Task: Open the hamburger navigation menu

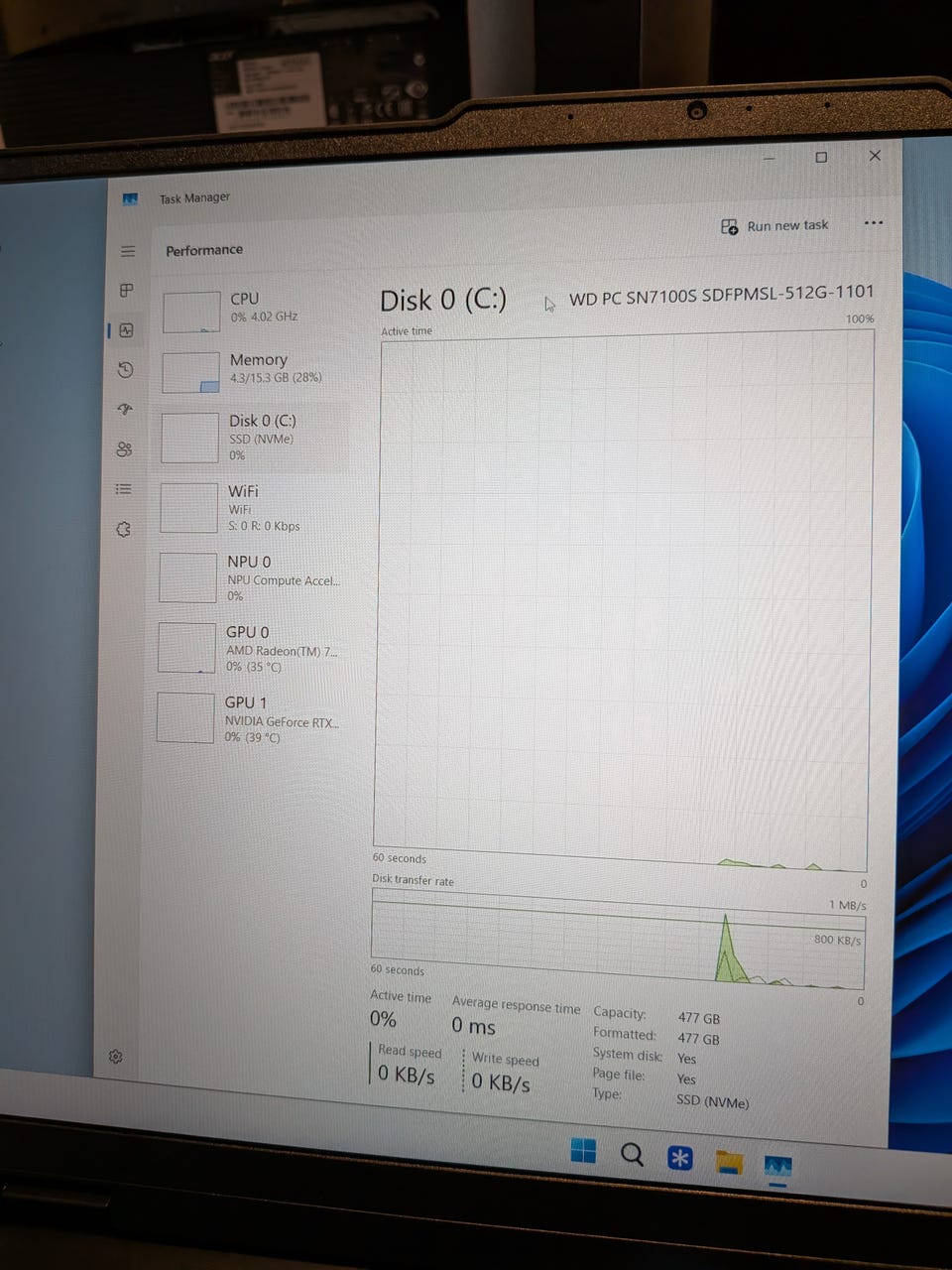Action: [x=128, y=251]
